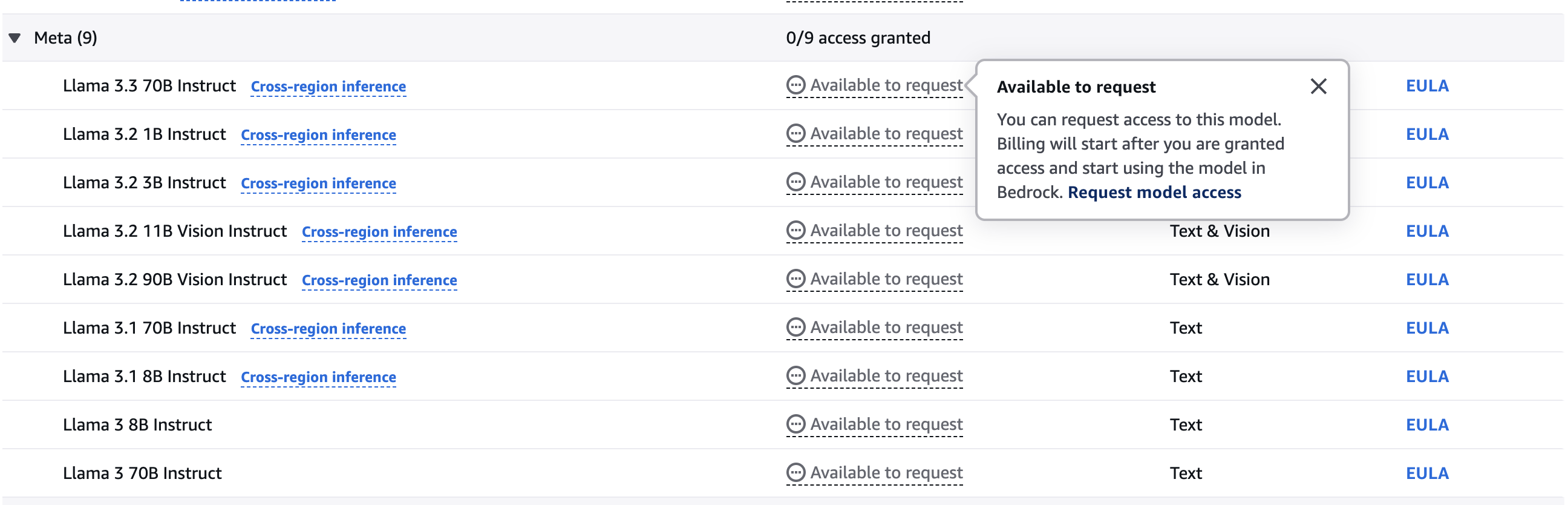Select the Llama 3.2 90B Vision Instruct name
Viewport: 1568px width, 505px height.
[175, 280]
